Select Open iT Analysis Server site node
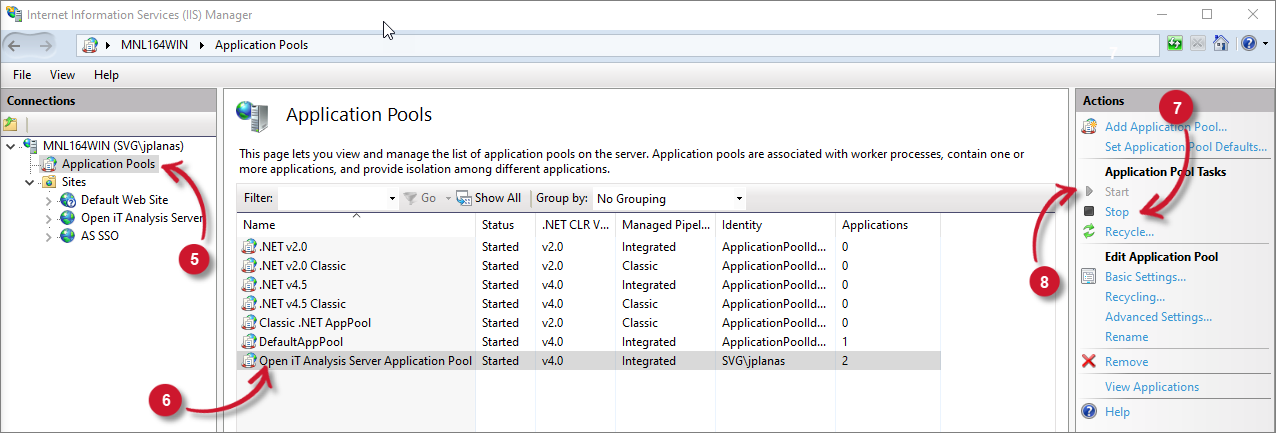 pos(142,218)
